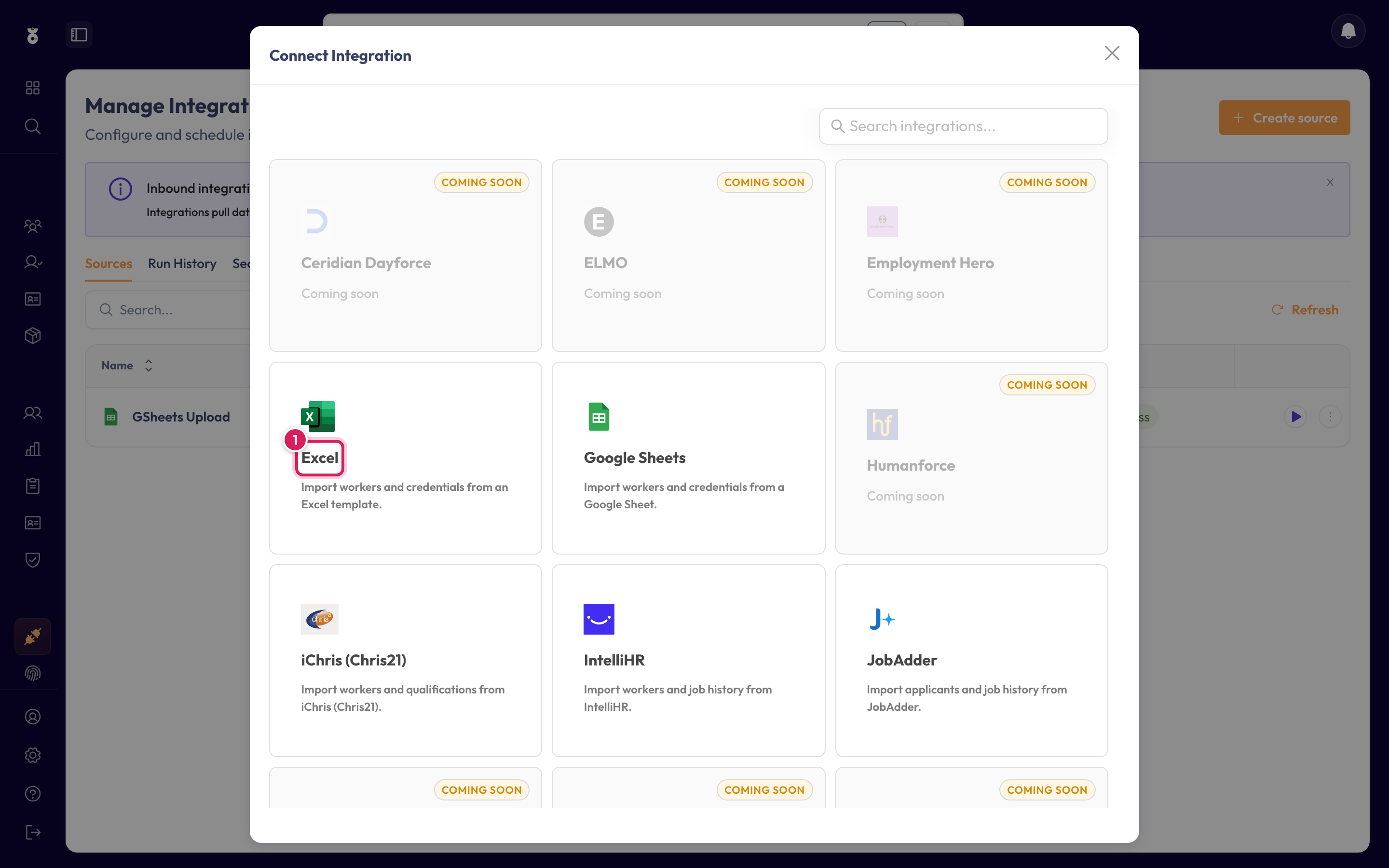
Task: Open the bar chart reports icon
Action: 33,449
